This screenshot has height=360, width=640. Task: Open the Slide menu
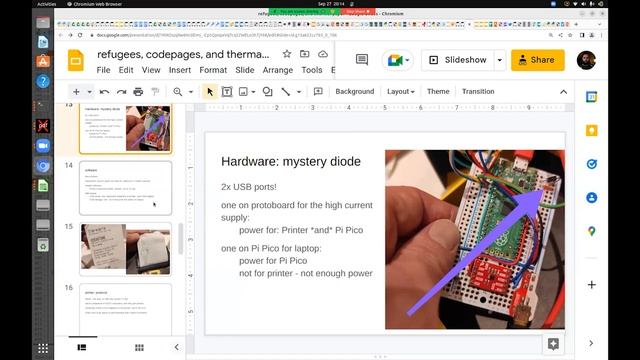(x=245, y=70)
